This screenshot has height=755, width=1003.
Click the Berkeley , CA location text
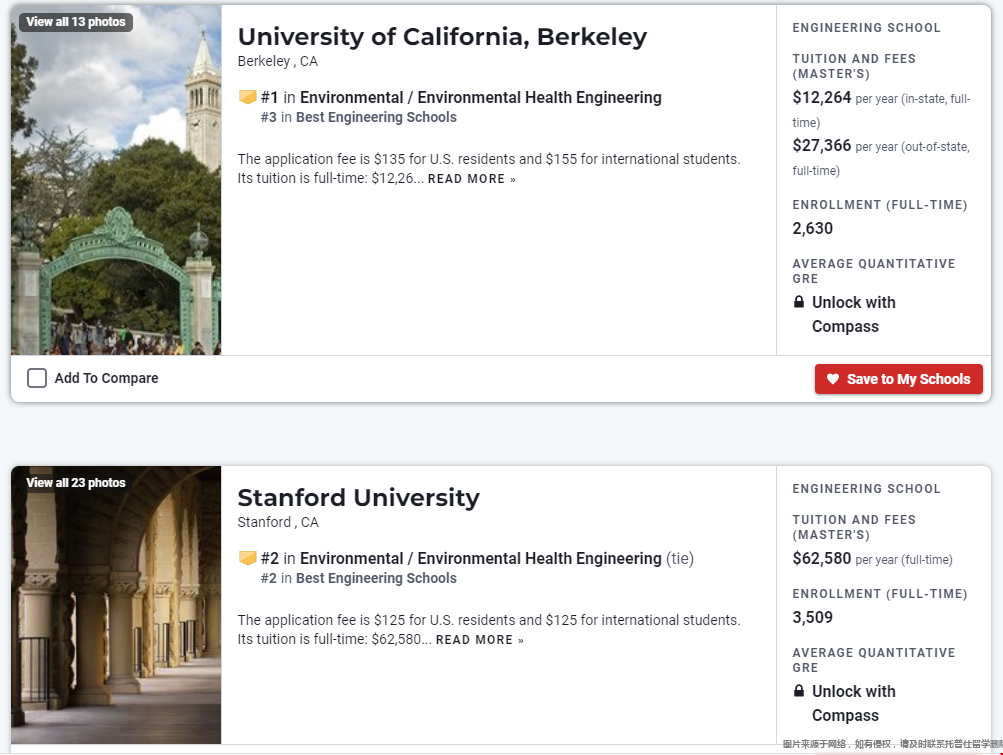click(278, 61)
